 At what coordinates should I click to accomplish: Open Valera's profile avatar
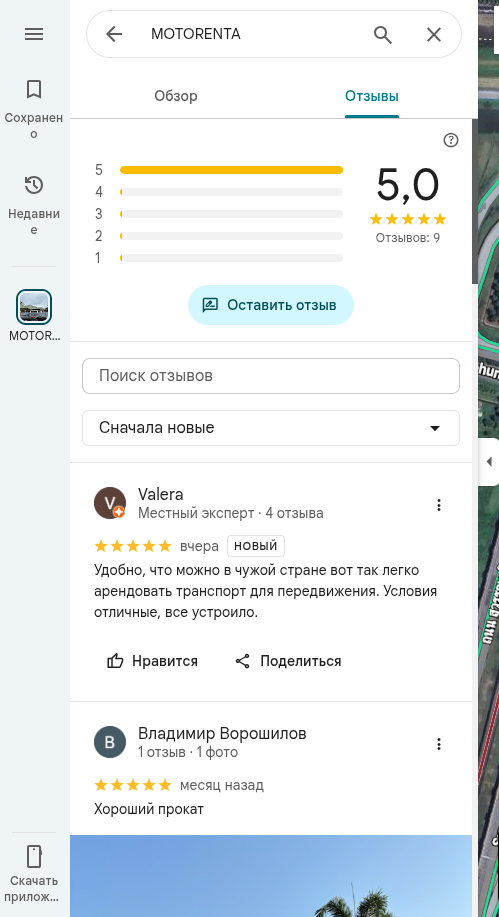point(110,503)
